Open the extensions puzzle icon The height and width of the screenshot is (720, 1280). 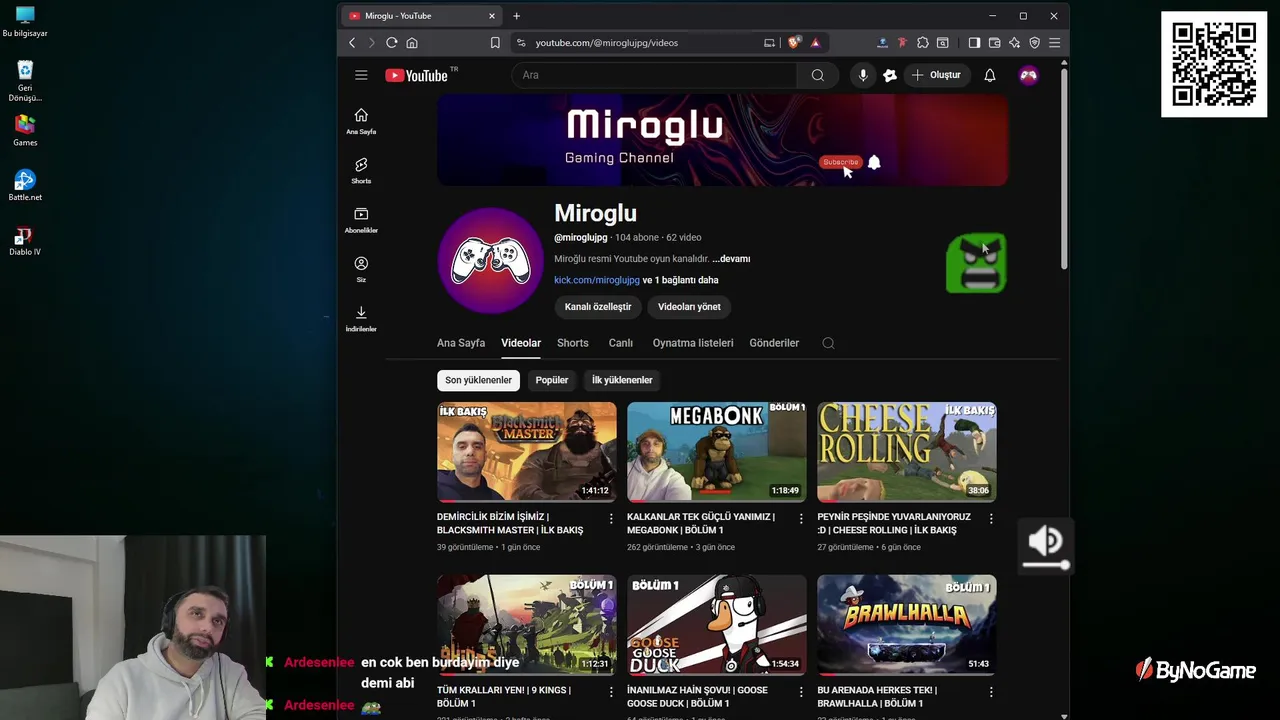coord(922,43)
